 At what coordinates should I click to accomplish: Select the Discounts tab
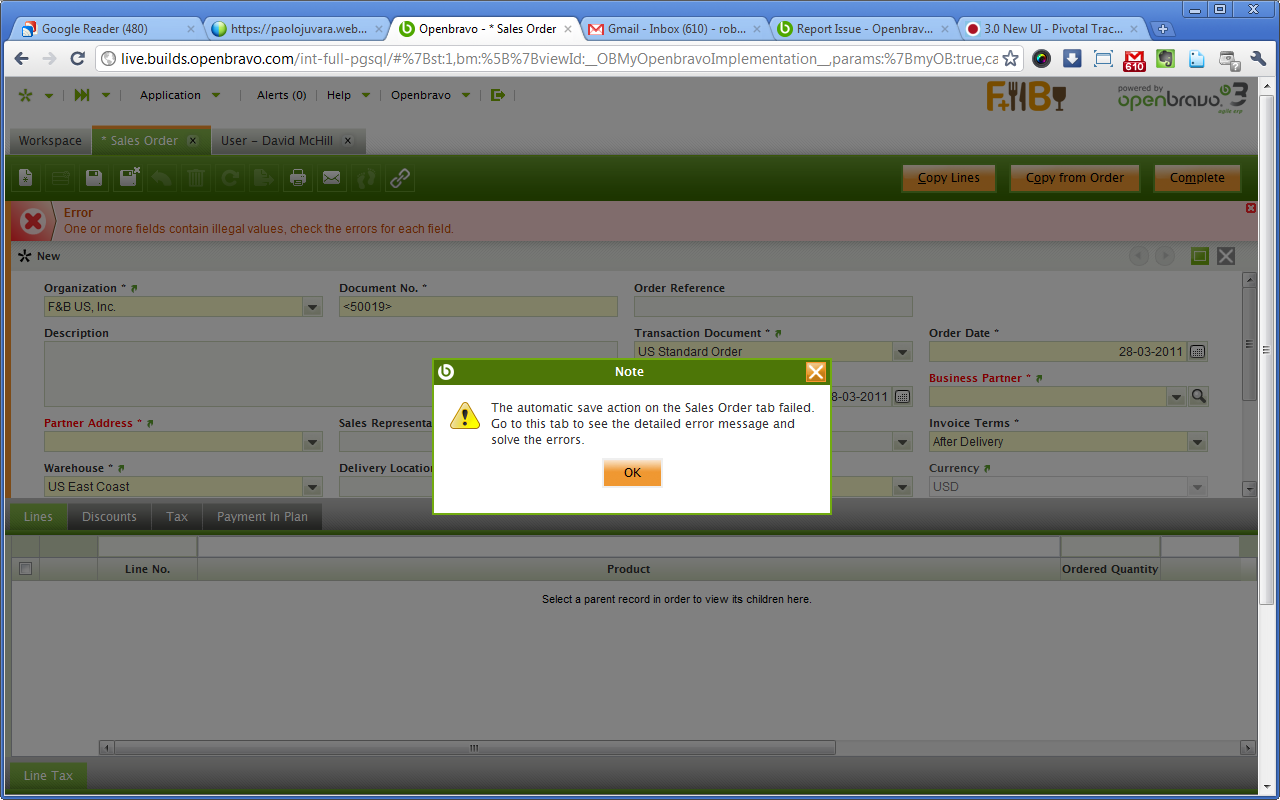pos(109,517)
